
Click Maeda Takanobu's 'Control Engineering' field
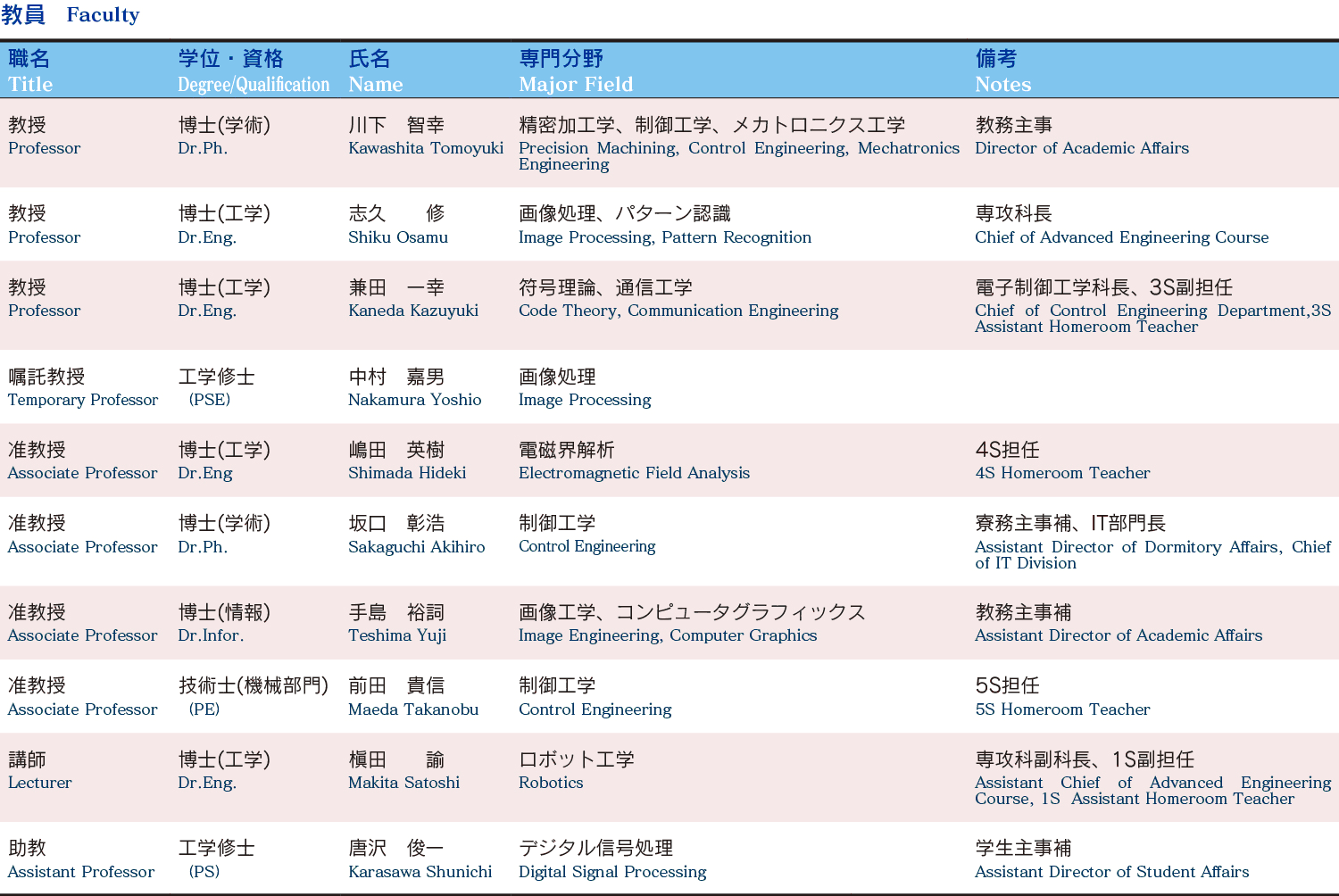[595, 709]
